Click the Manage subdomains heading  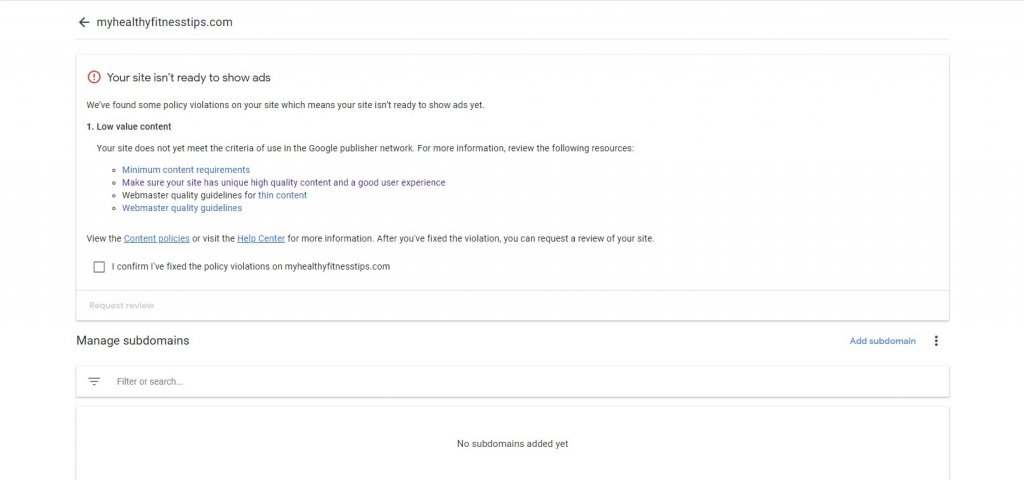click(x=133, y=341)
